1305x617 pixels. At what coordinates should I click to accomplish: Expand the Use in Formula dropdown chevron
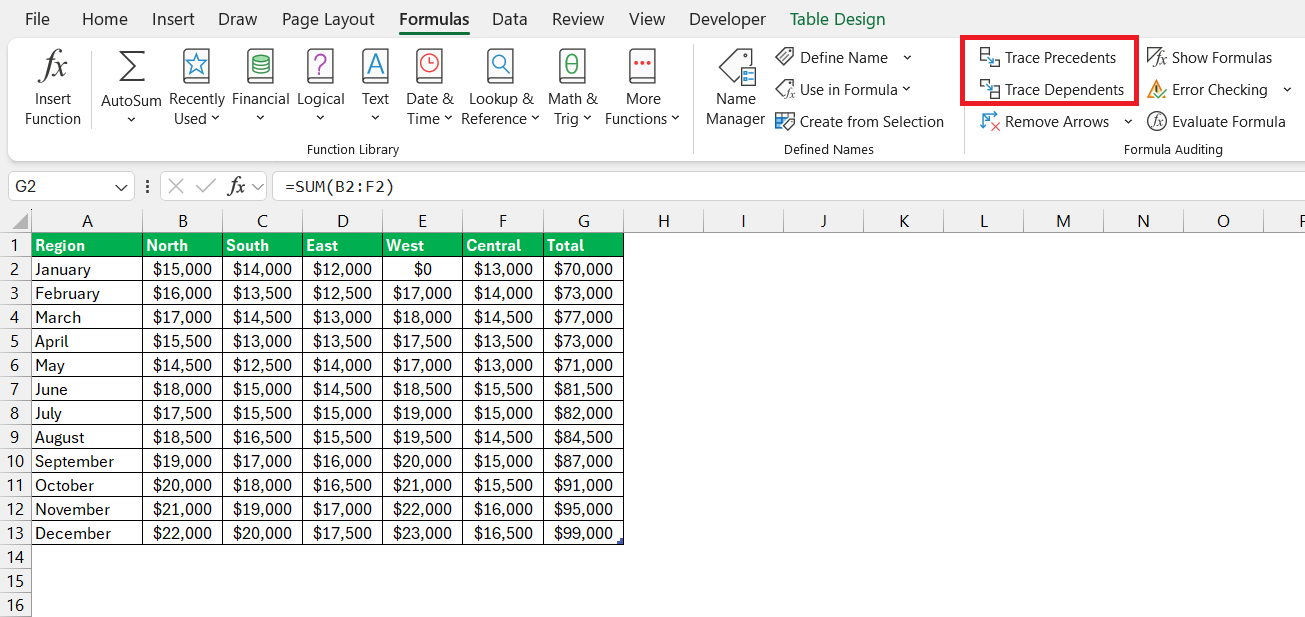[906, 89]
